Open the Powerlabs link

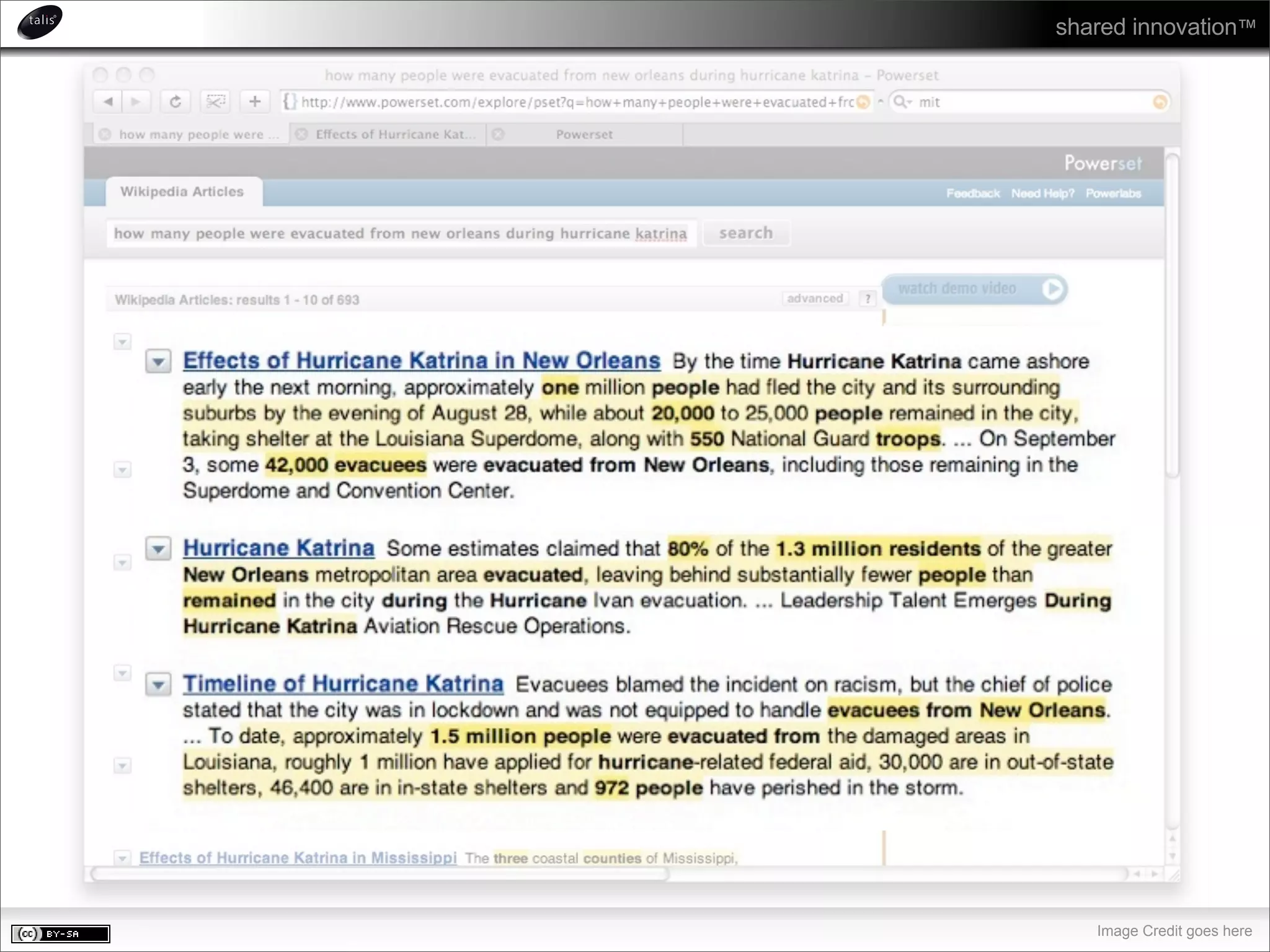tap(1113, 193)
